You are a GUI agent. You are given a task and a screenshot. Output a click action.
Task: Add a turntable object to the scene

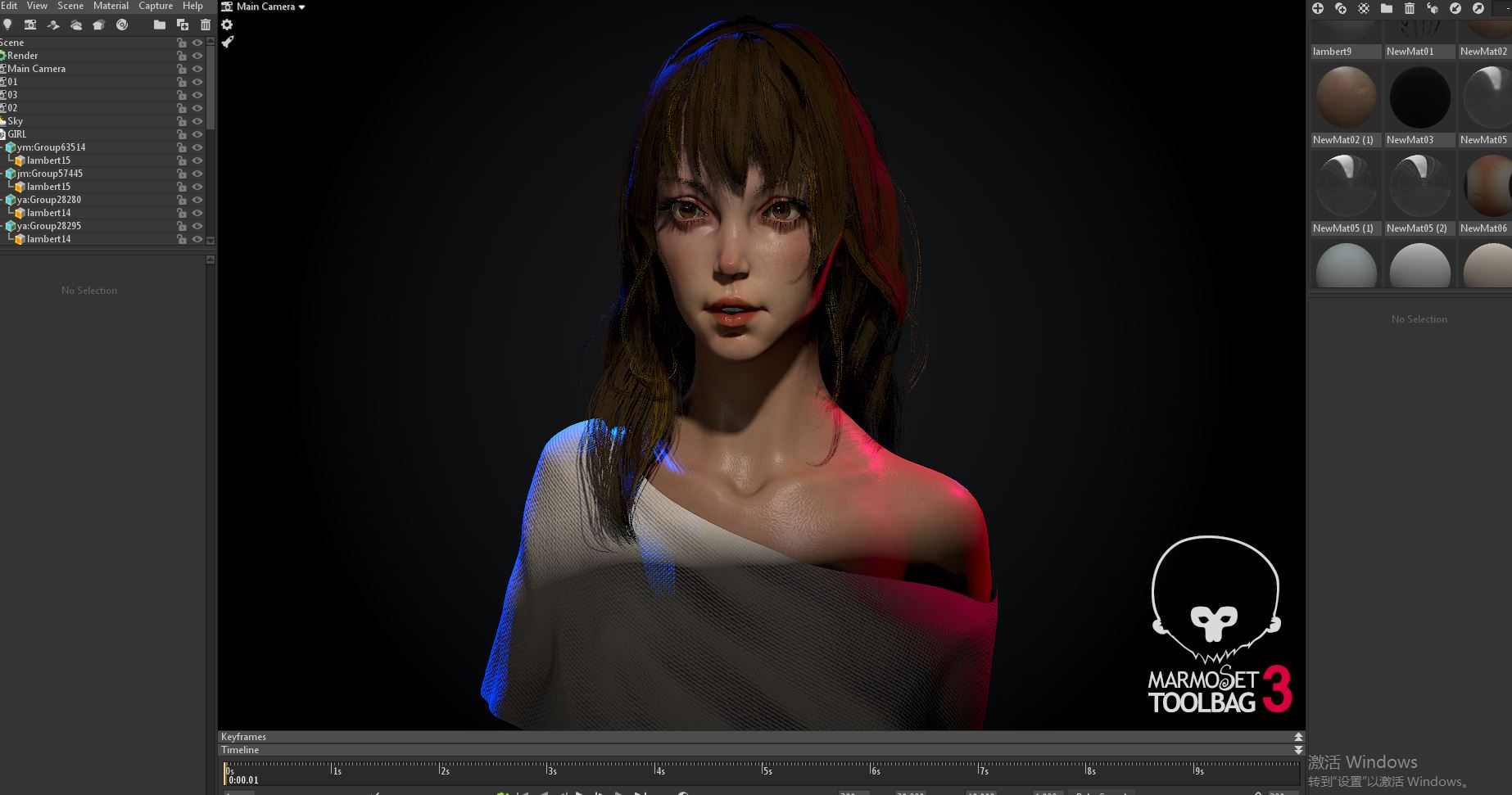click(x=122, y=25)
